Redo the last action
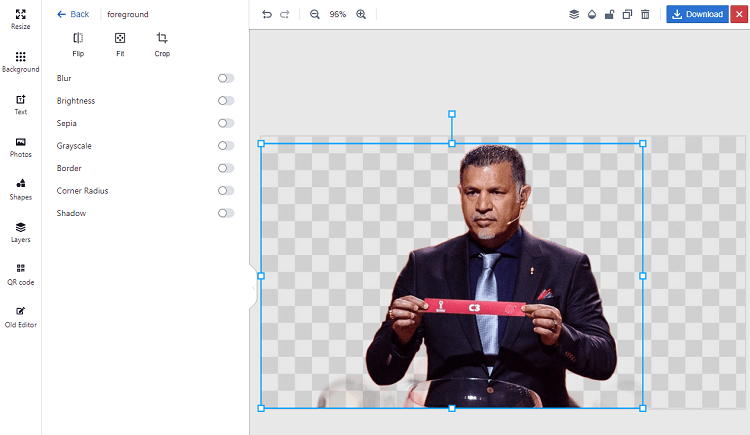This screenshot has width=750, height=435. (285, 14)
